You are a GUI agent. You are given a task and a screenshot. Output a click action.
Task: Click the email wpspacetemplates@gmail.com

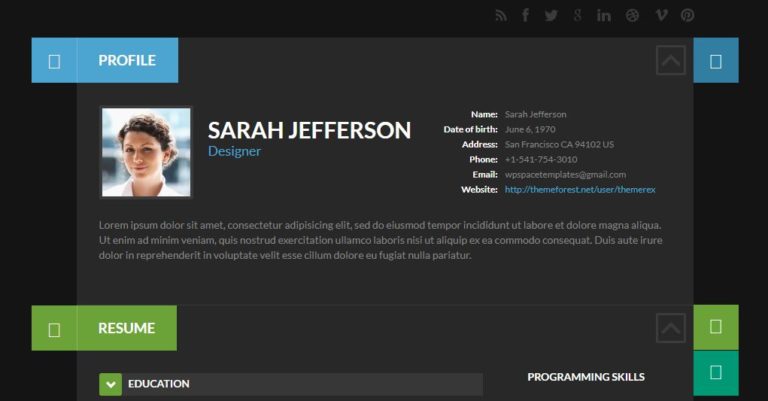click(565, 174)
